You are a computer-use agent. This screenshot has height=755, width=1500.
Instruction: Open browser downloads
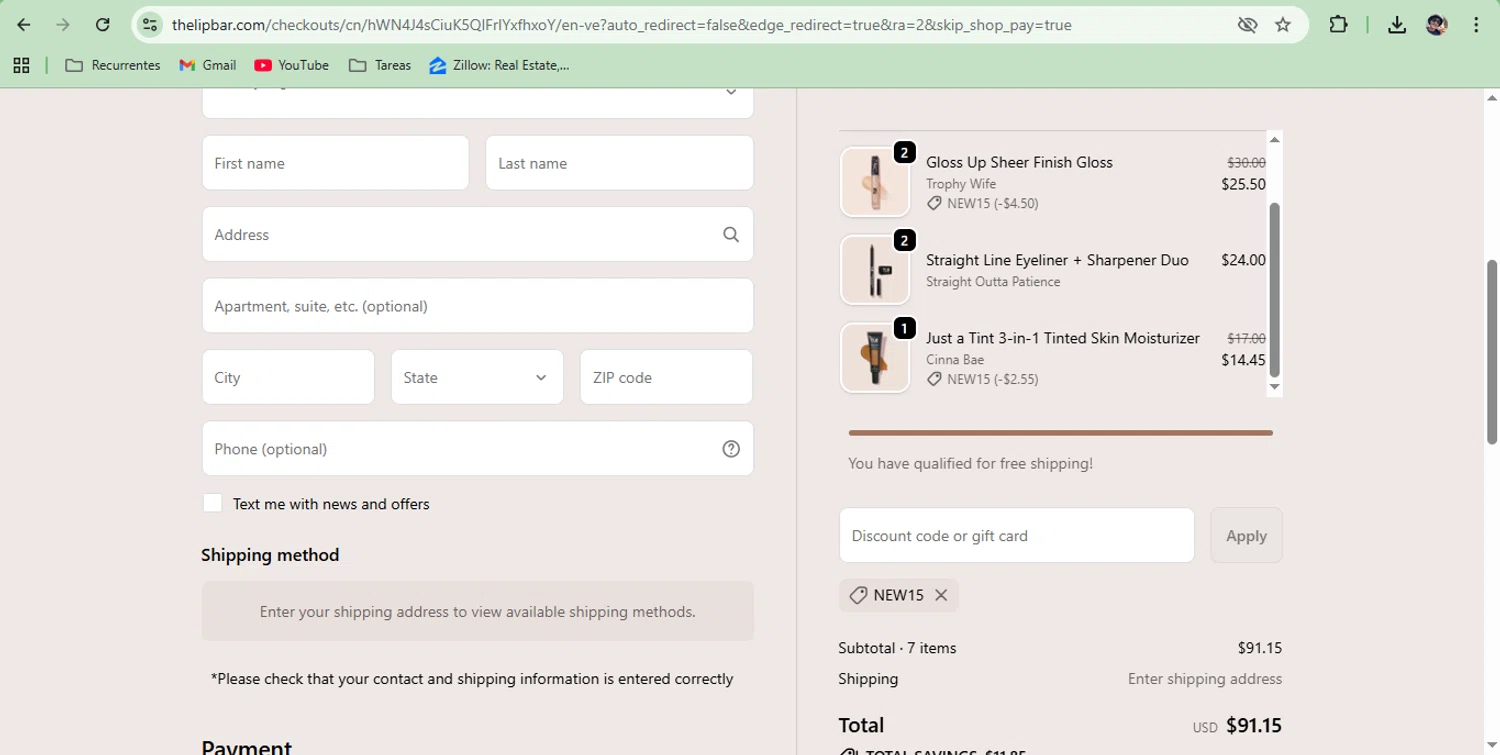pyautogui.click(x=1397, y=25)
